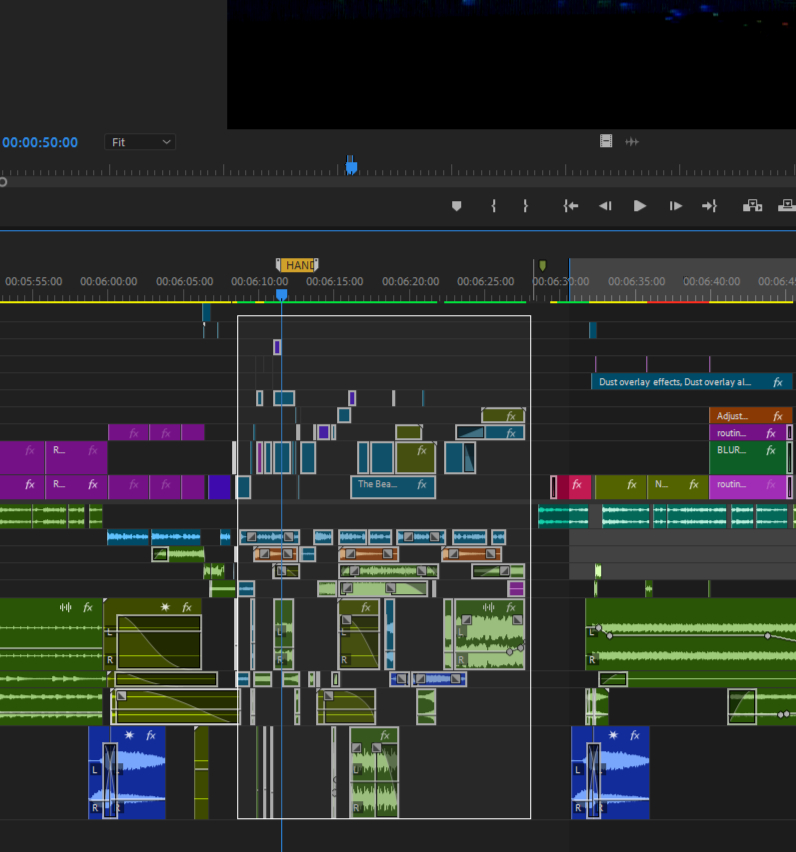The width and height of the screenshot is (796, 852).
Task: Click the 00:00:50:00 timecode field
Action: pos(40,142)
